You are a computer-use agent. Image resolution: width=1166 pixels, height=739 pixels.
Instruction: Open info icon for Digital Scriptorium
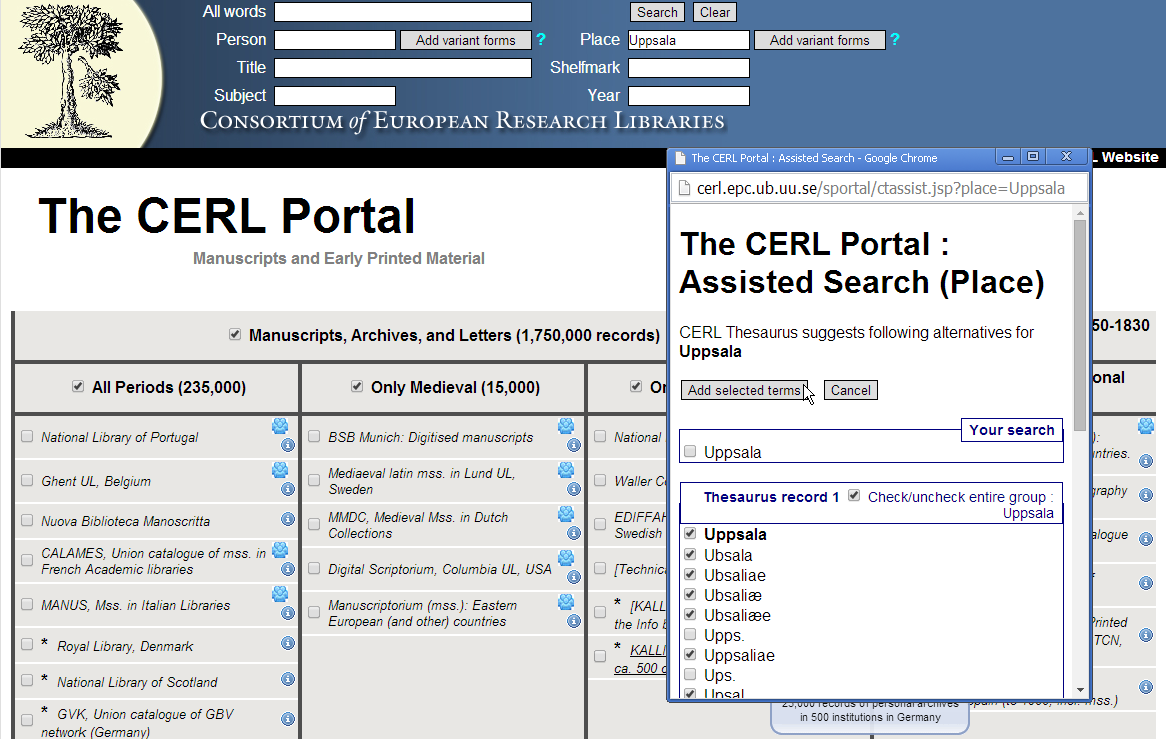coord(574,577)
